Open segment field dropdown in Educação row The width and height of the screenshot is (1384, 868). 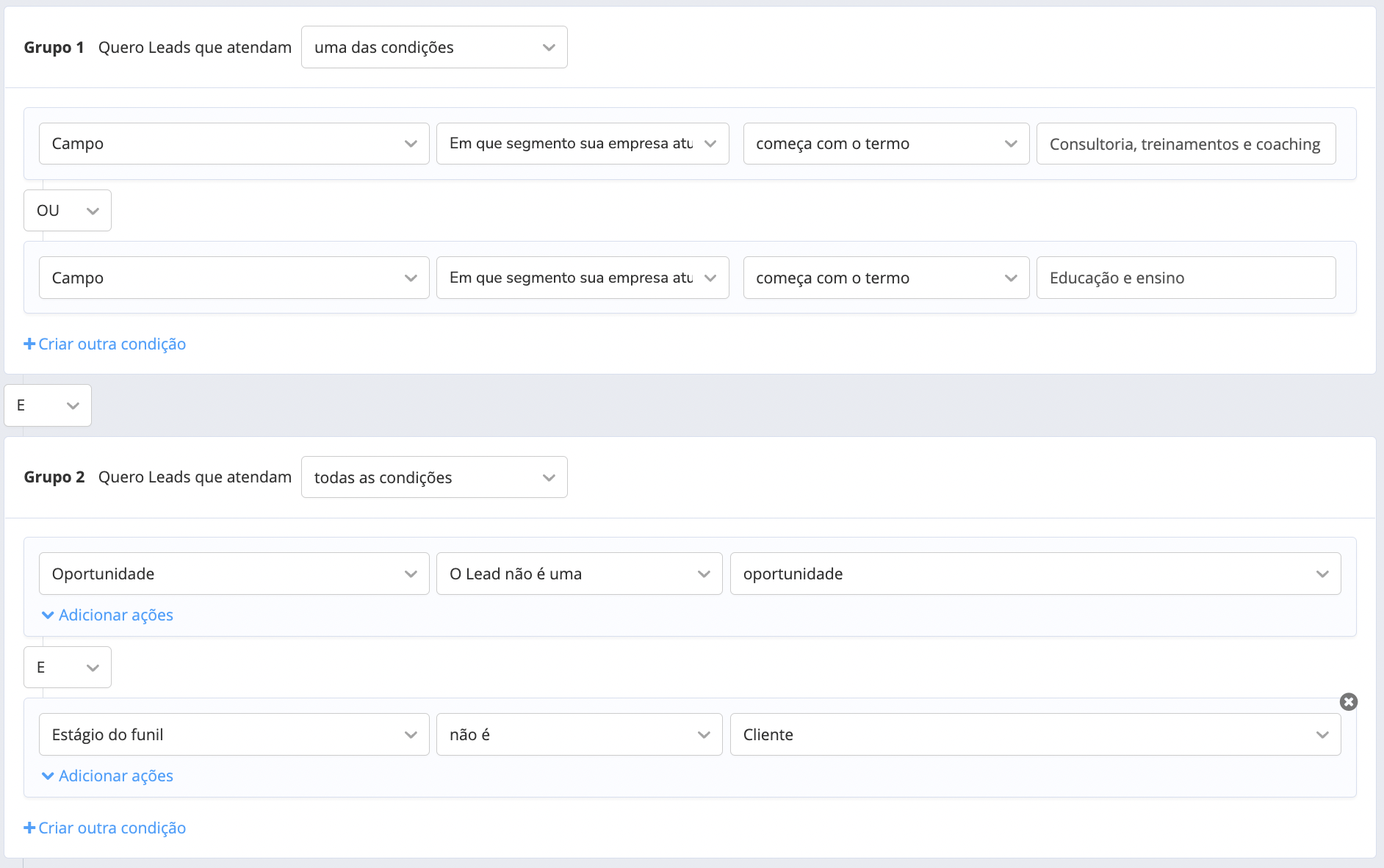coord(583,278)
